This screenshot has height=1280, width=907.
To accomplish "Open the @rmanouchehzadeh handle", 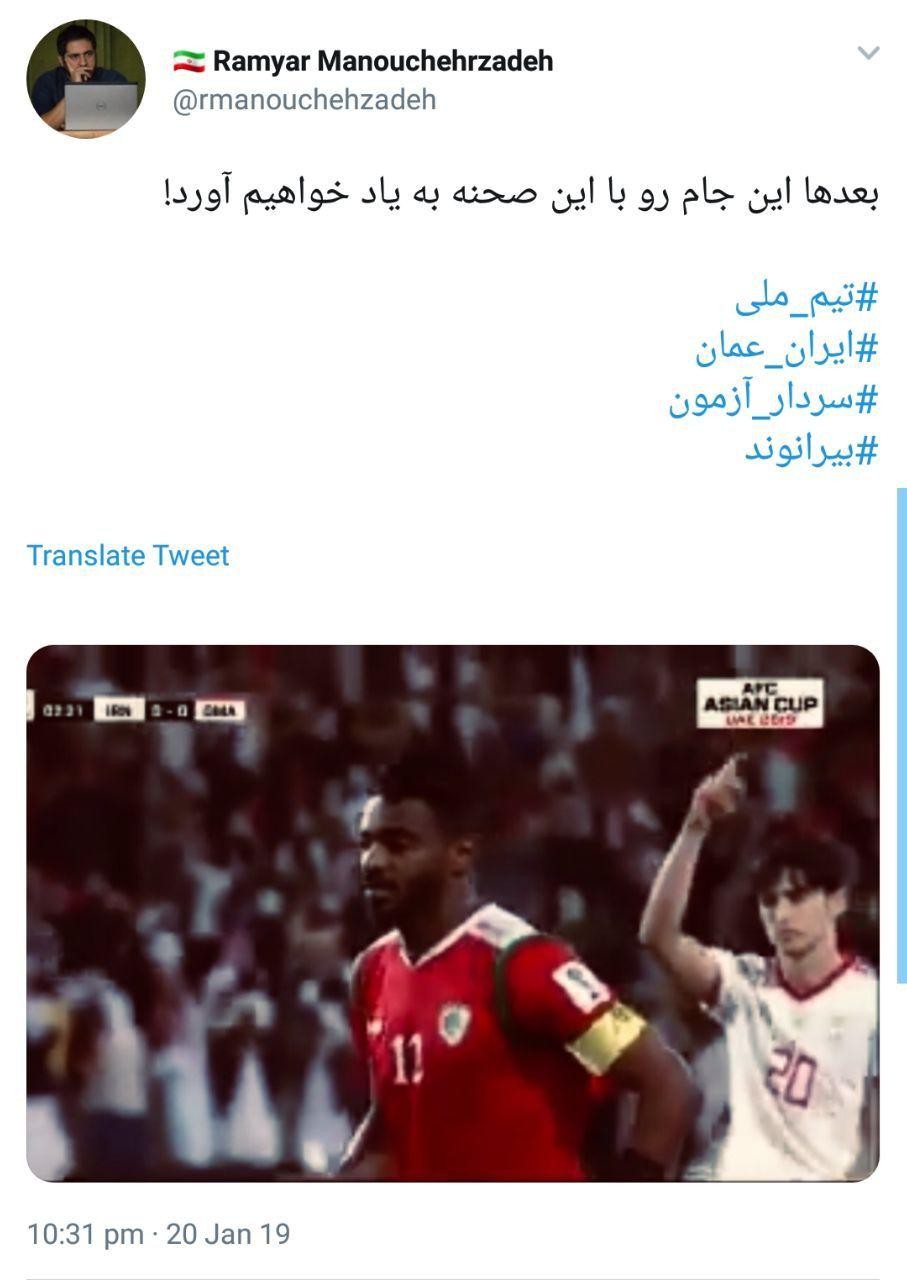I will click(305, 101).
